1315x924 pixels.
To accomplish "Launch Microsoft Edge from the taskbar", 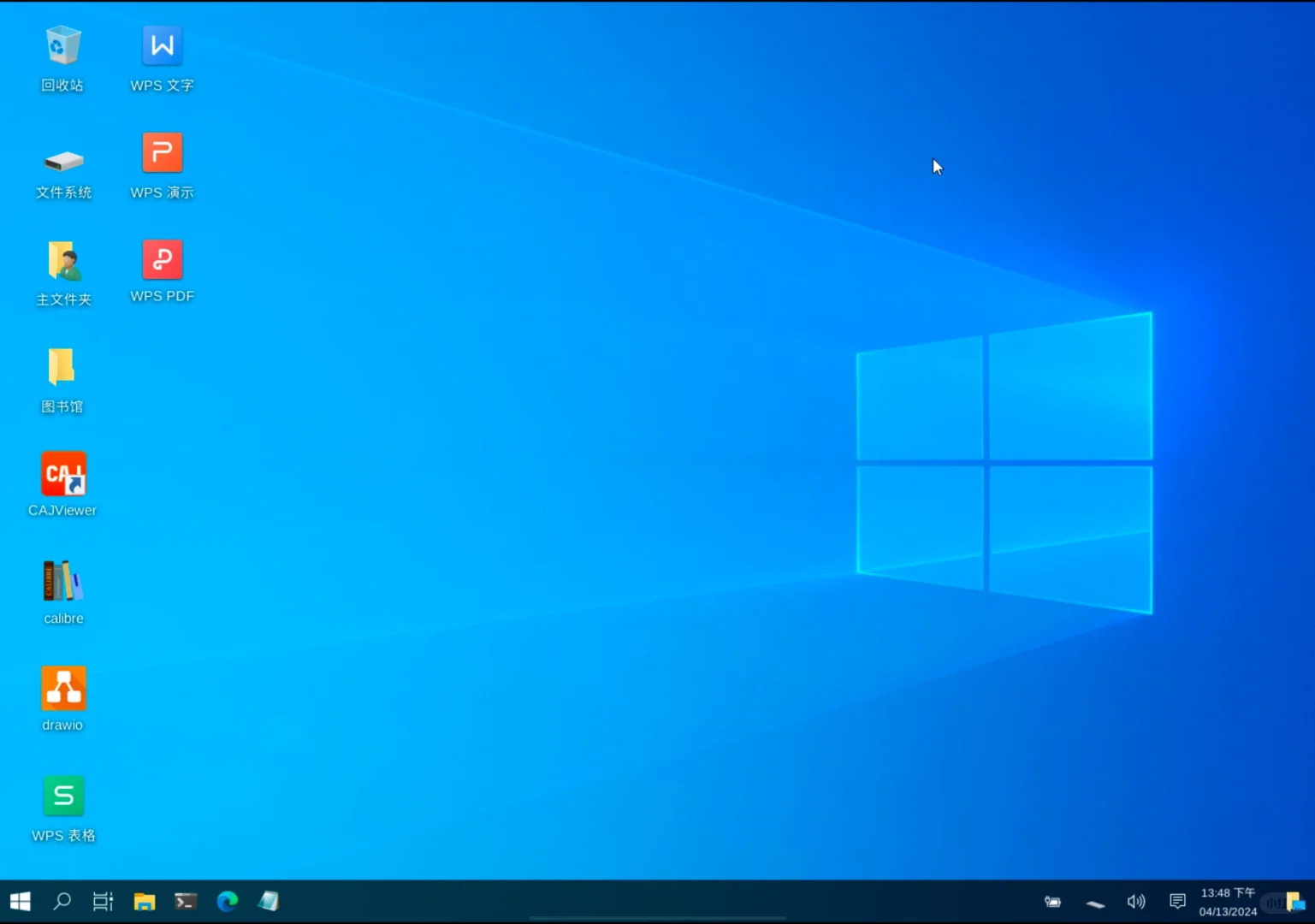I will [228, 901].
